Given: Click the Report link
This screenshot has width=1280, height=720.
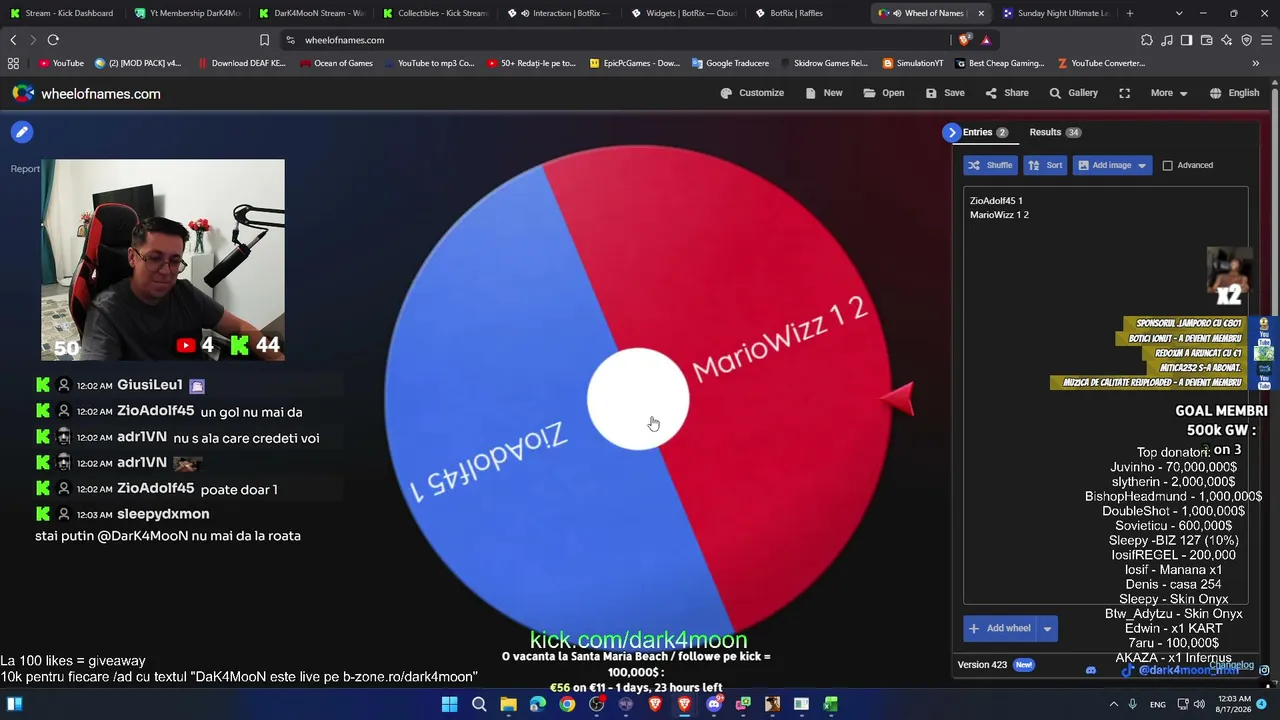Looking at the screenshot, I should click(25, 169).
